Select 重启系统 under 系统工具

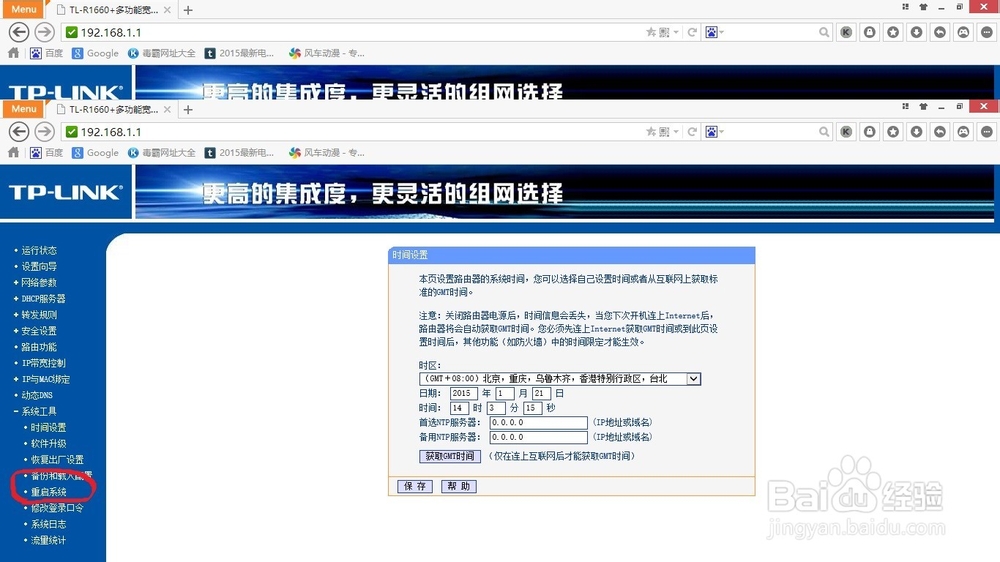48,492
